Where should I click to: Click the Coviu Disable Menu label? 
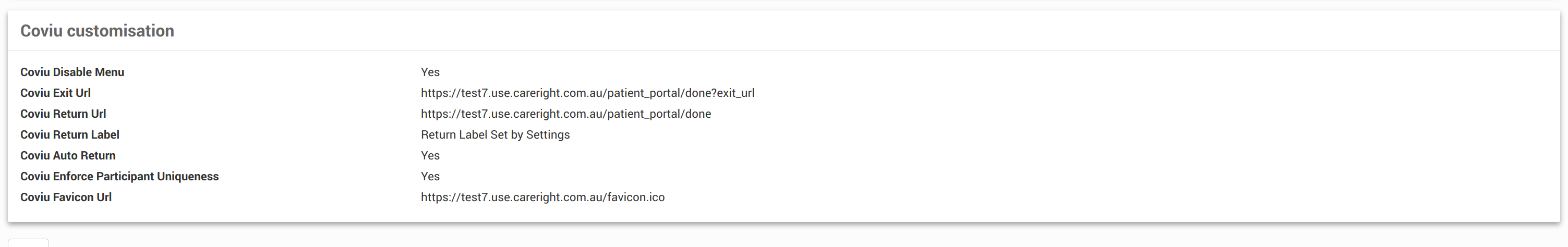[x=72, y=72]
